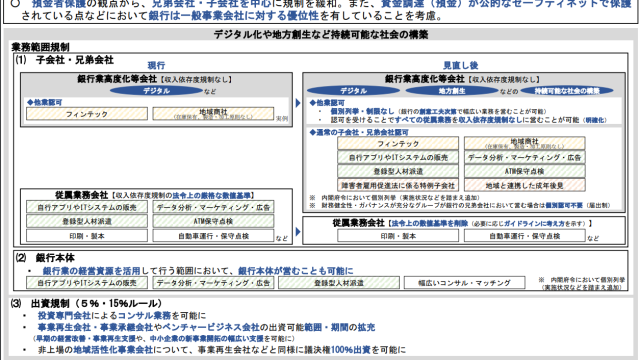Click 従属業務会社 heading in the 見直し後 panel
Screen dimensions: 640x360
[x=358, y=223]
